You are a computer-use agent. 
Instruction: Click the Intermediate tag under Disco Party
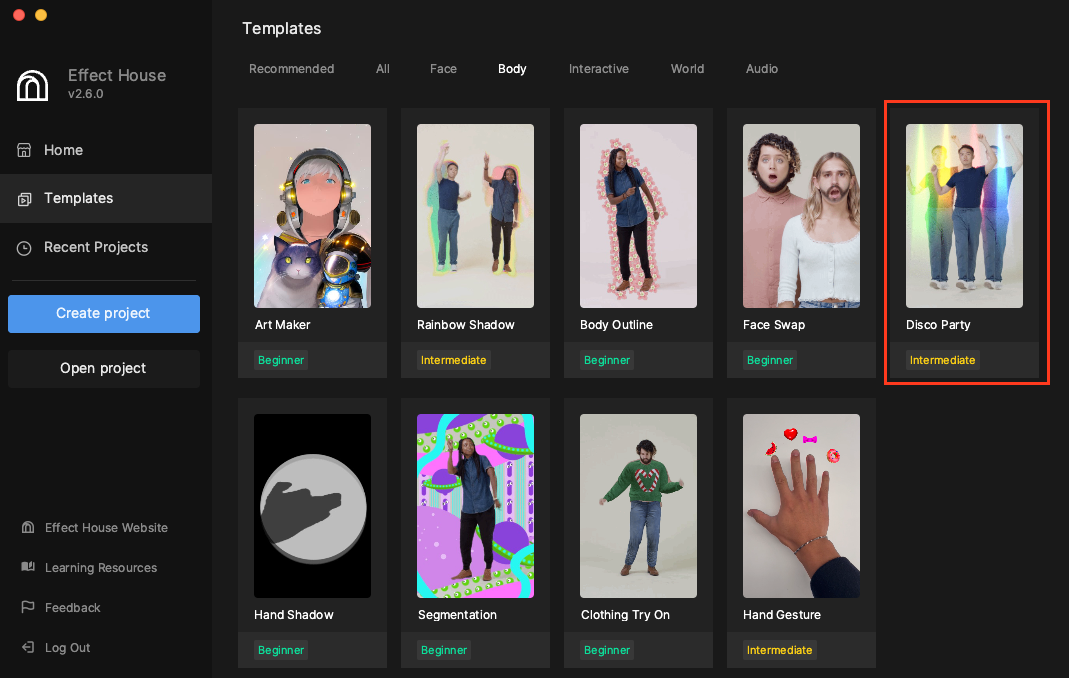[x=942, y=360]
